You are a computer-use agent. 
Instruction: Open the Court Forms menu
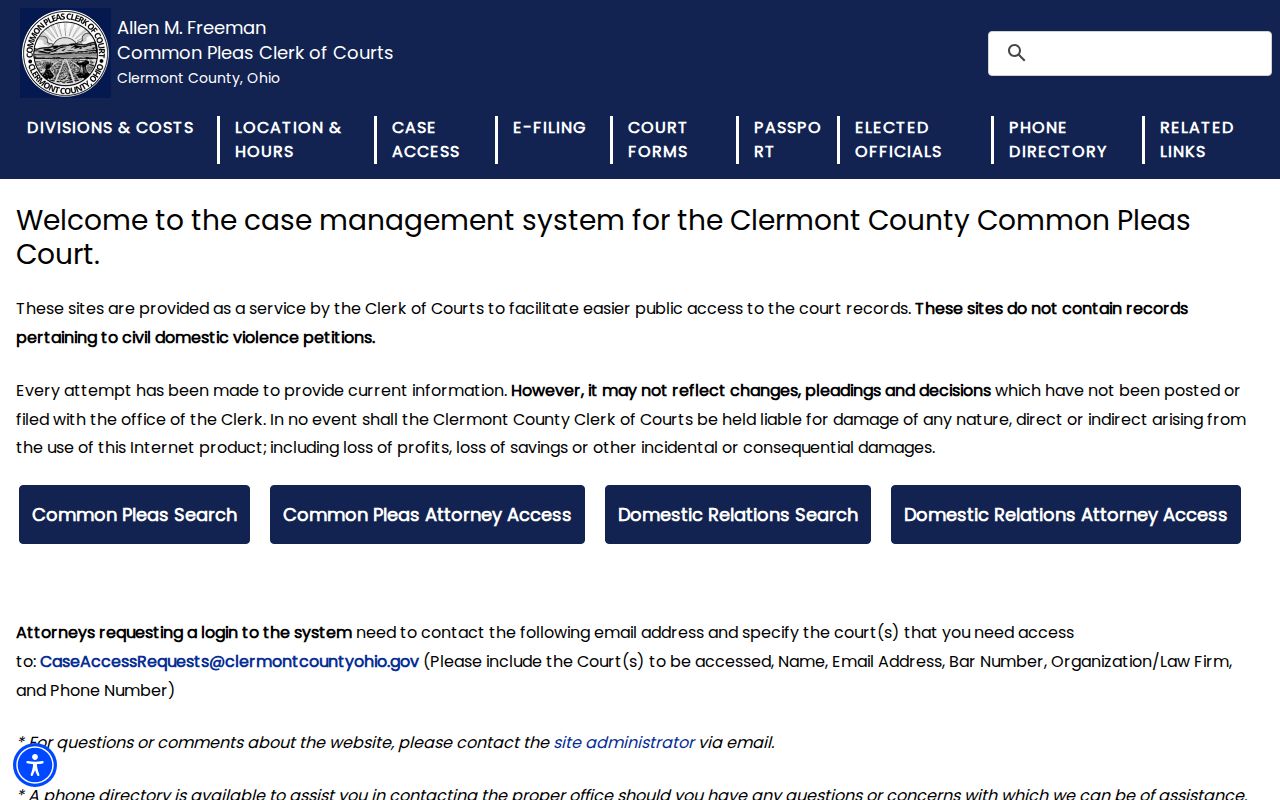click(x=658, y=140)
